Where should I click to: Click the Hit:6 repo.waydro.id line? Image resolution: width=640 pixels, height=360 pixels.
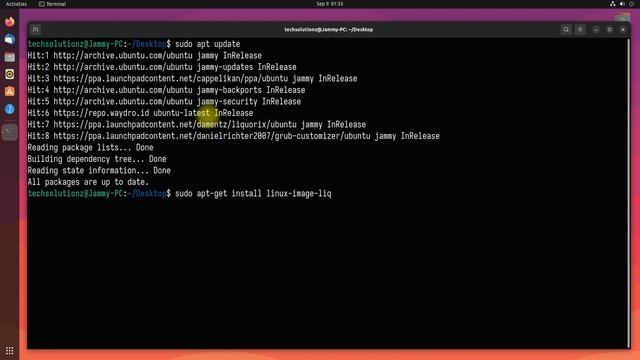pyautogui.click(x=140, y=113)
